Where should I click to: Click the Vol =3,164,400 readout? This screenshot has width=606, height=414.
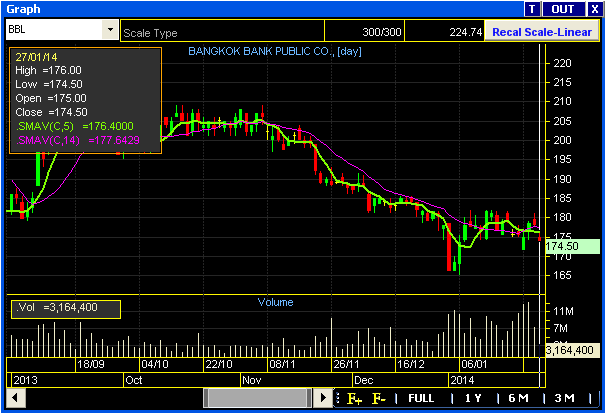66,310
